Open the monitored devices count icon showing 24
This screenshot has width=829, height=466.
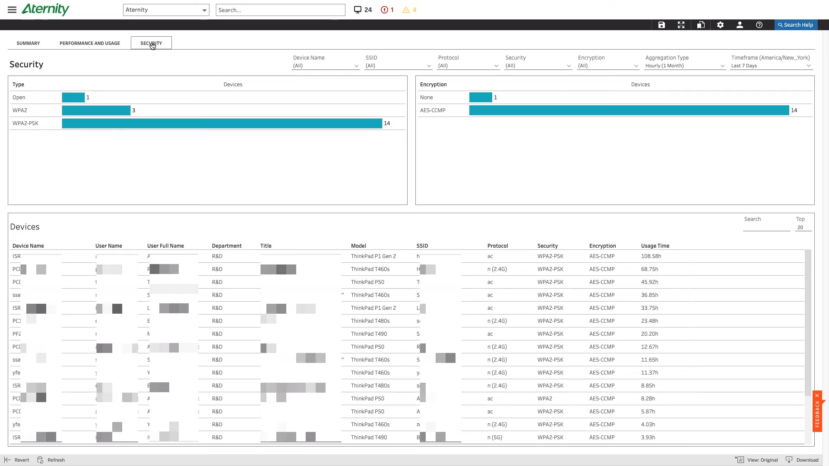tap(363, 10)
